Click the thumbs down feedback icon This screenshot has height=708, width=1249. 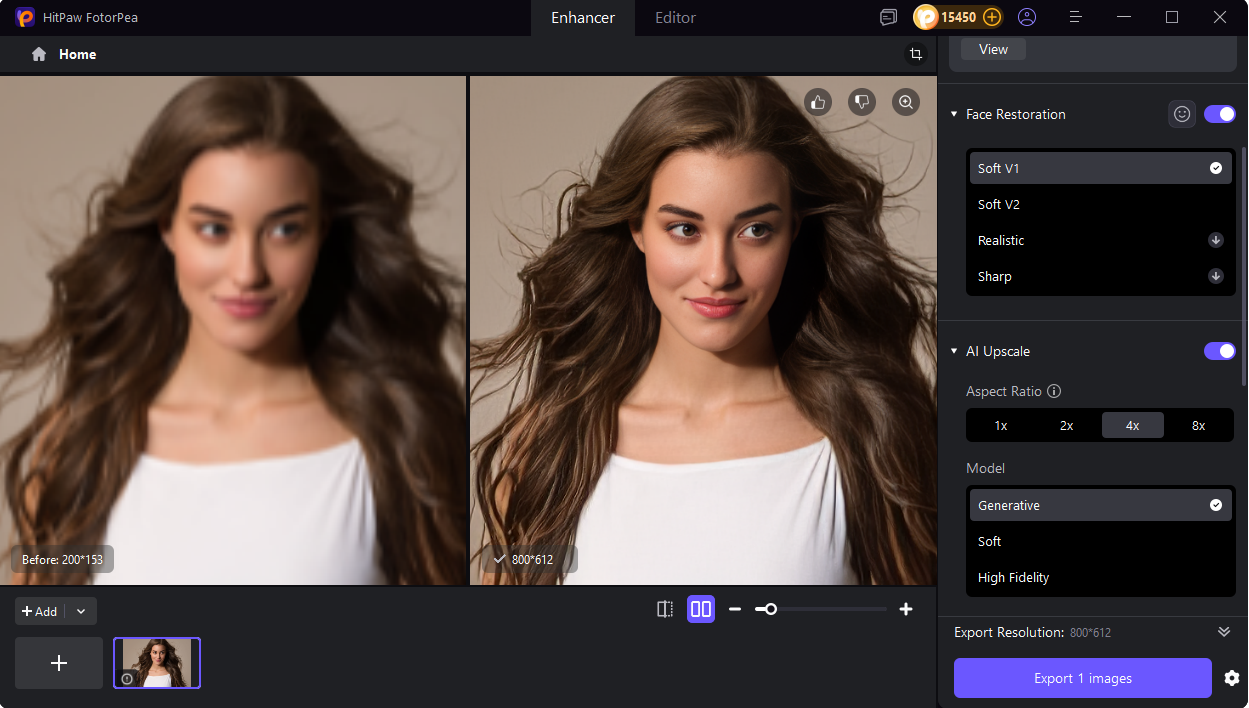click(862, 102)
